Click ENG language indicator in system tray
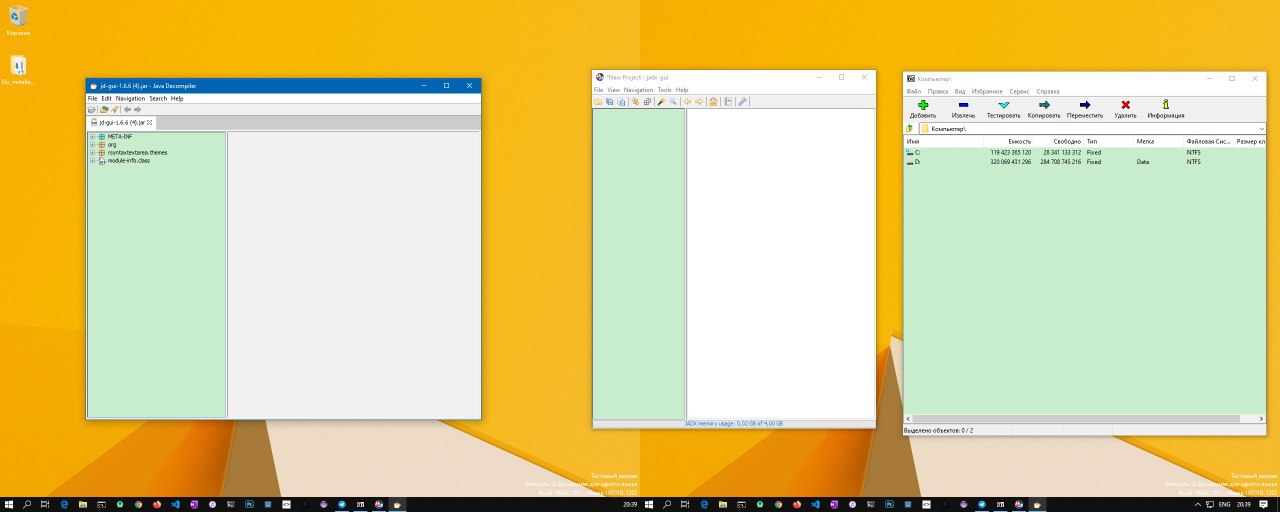This screenshot has height=512, width=1280. coord(1223,504)
